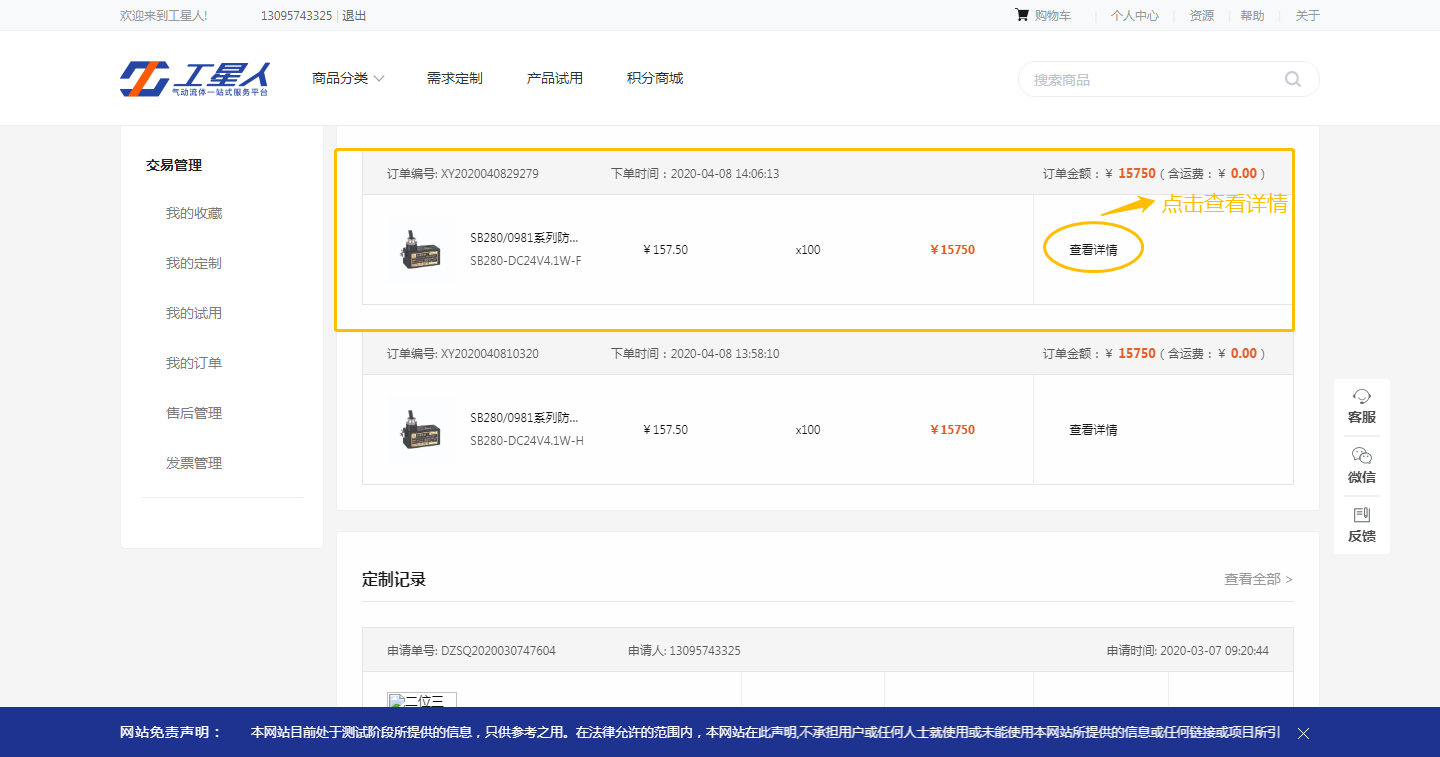This screenshot has width=1440, height=757.
Task: Open 积分商城 in navigation
Action: coord(654,78)
